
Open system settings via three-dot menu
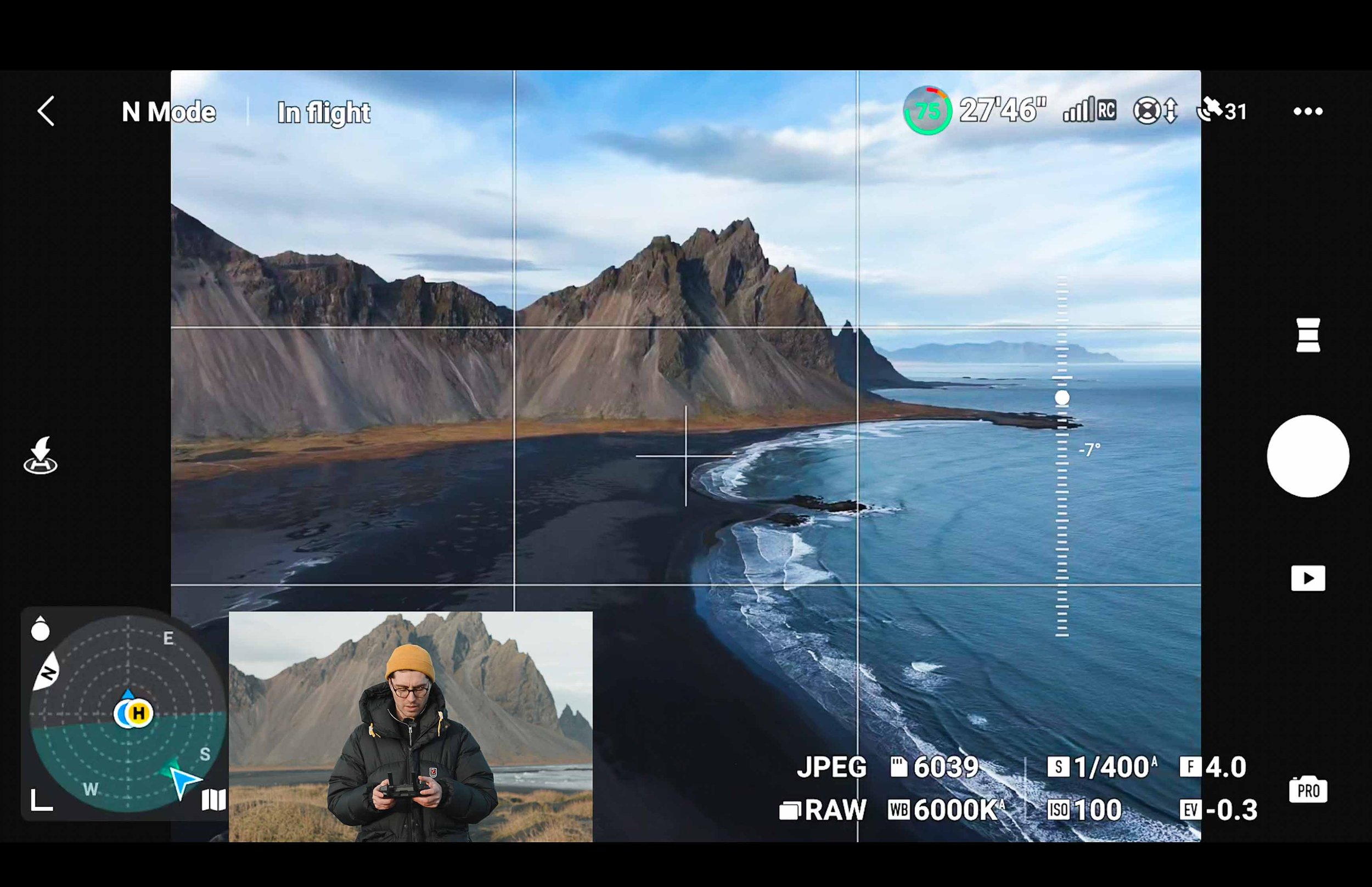tap(1308, 110)
